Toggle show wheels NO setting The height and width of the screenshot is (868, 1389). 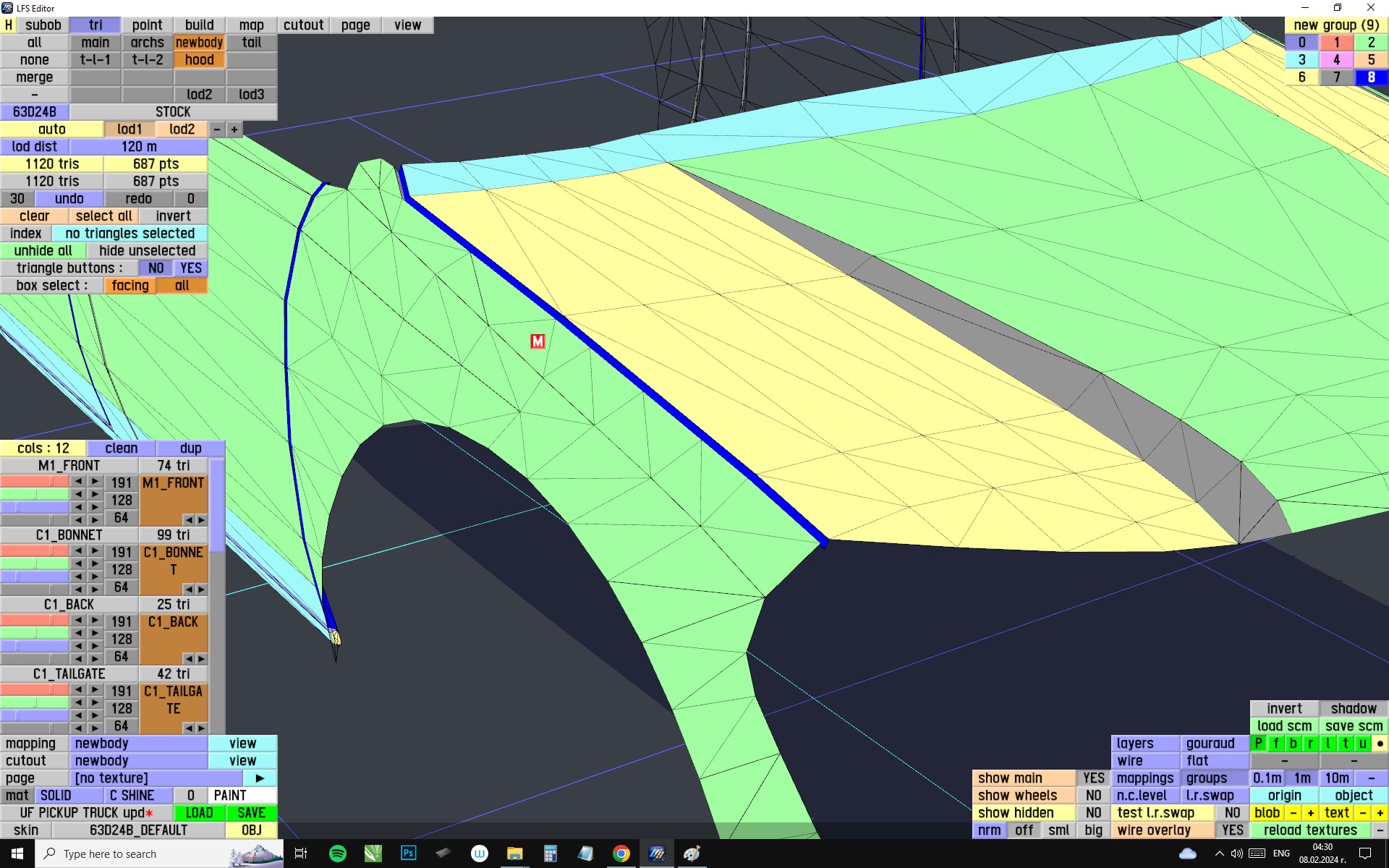(1093, 796)
